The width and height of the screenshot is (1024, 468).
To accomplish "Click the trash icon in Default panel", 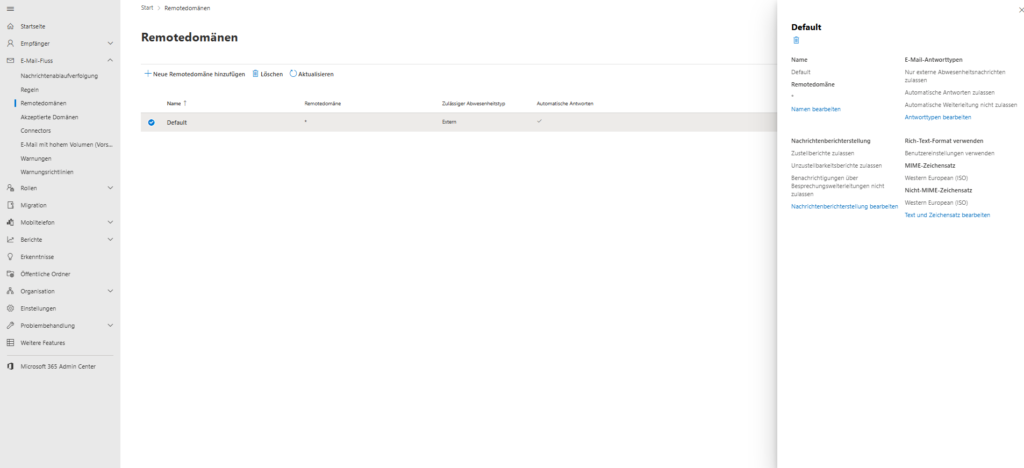I will coord(796,41).
